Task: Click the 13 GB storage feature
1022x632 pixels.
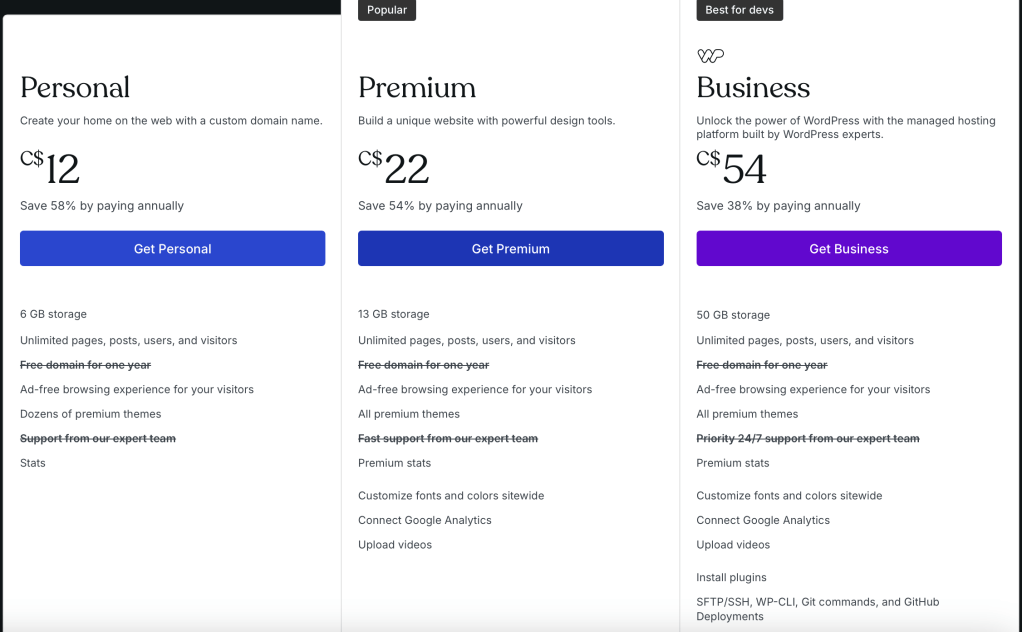Action: (393, 314)
